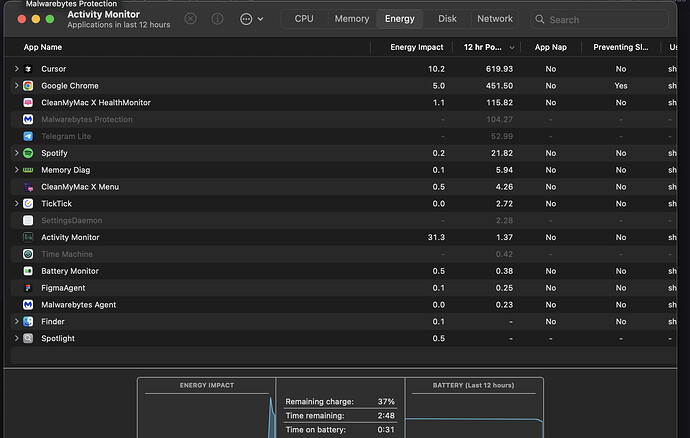Click the Activity Monitor row icon
This screenshot has width=690, height=438.
click(x=28, y=237)
